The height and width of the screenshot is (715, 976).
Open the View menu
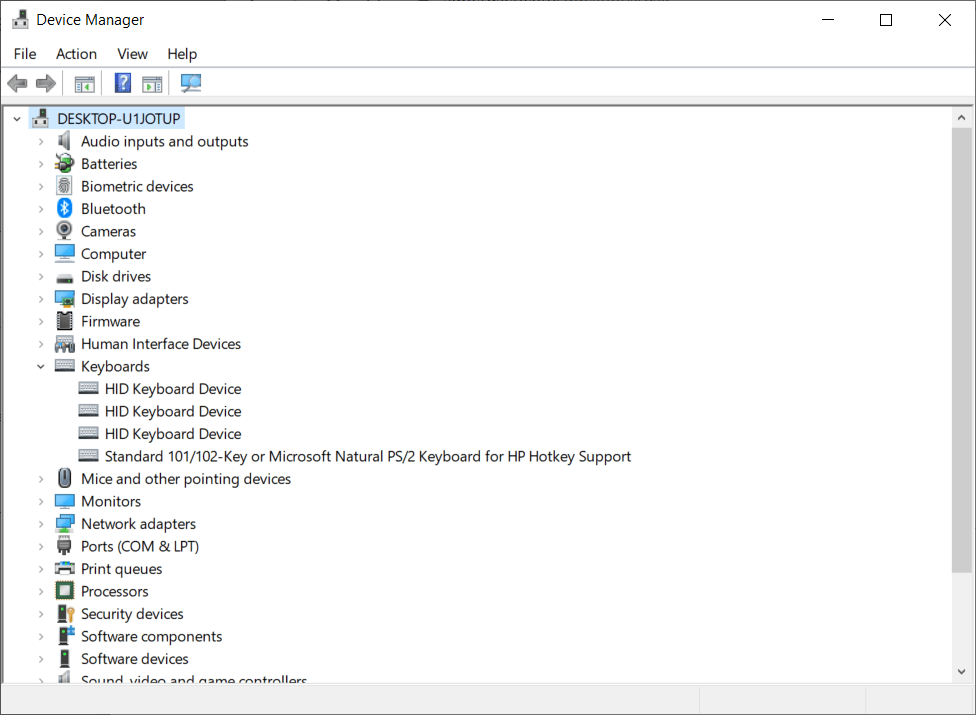tap(133, 54)
